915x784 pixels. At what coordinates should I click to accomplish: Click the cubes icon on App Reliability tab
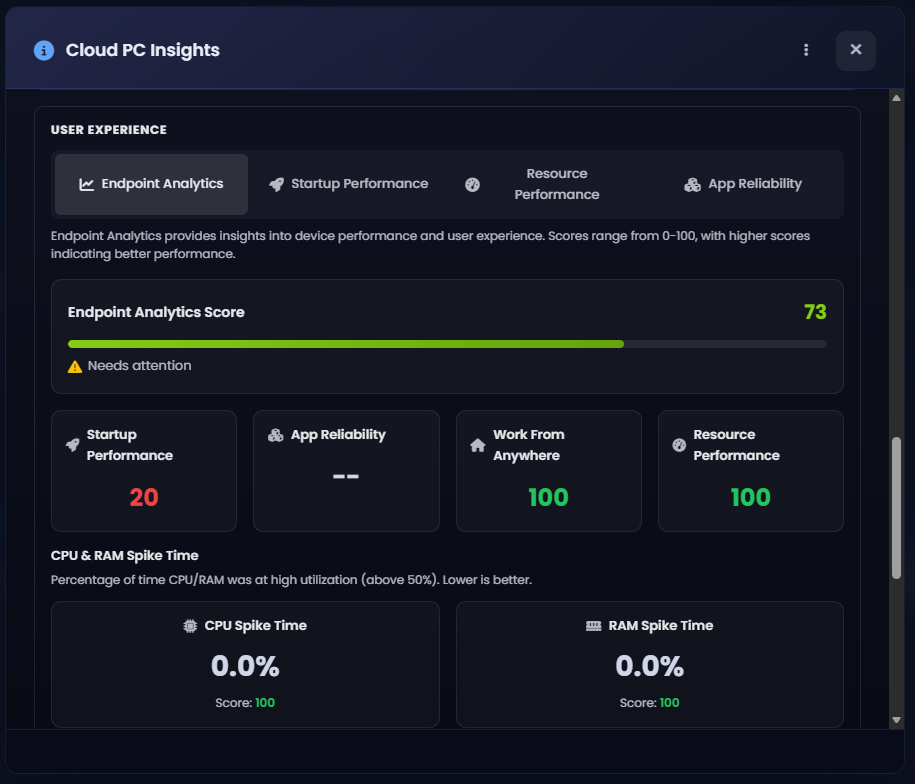(x=692, y=184)
